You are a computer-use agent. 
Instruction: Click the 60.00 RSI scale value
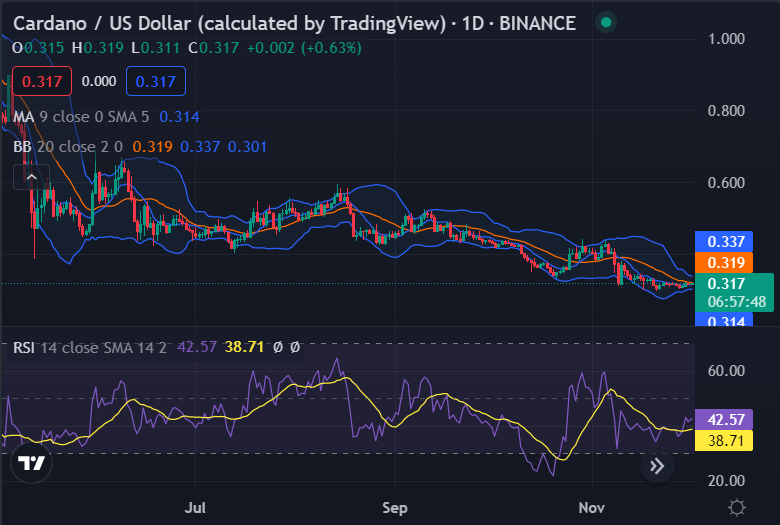(726, 371)
